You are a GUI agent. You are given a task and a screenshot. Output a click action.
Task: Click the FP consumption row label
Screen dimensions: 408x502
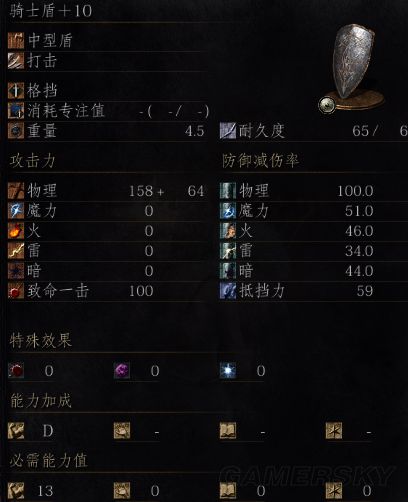tap(66, 111)
